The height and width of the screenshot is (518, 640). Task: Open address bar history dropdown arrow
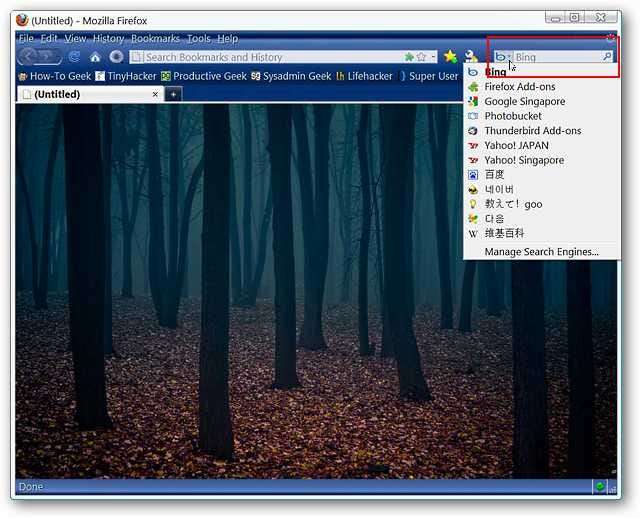(433, 57)
